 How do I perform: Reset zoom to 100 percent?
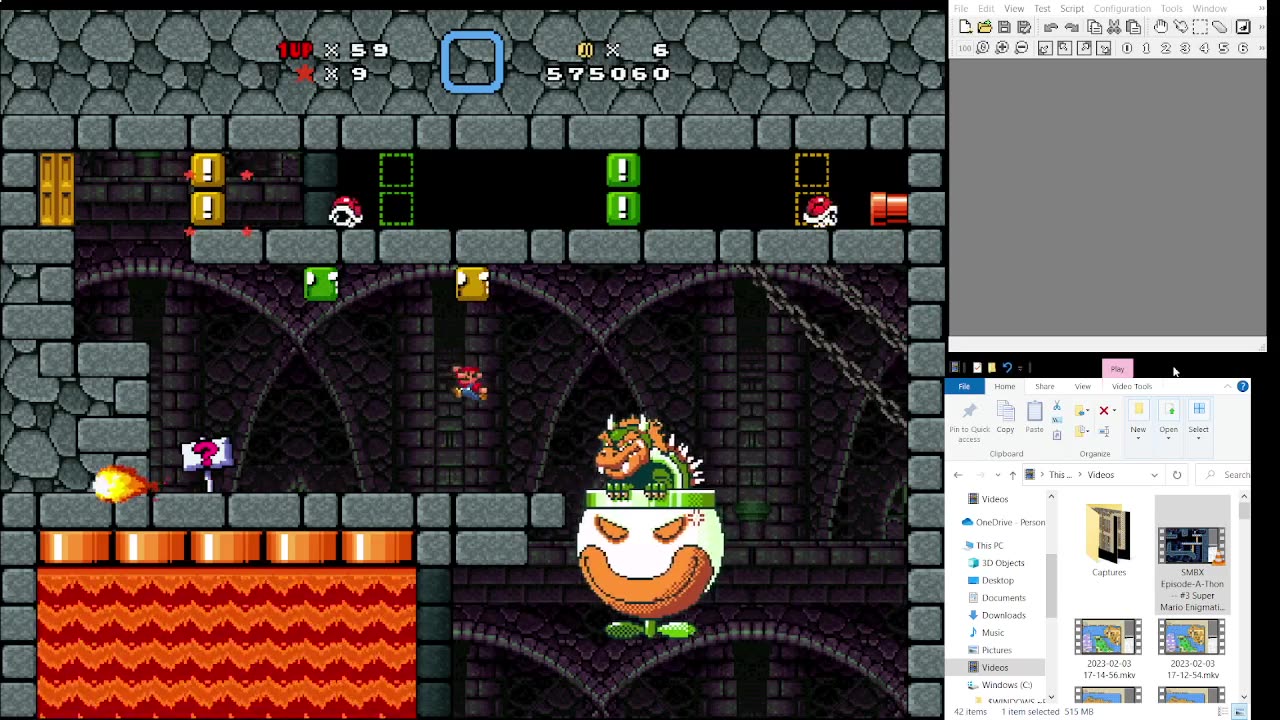[982, 47]
